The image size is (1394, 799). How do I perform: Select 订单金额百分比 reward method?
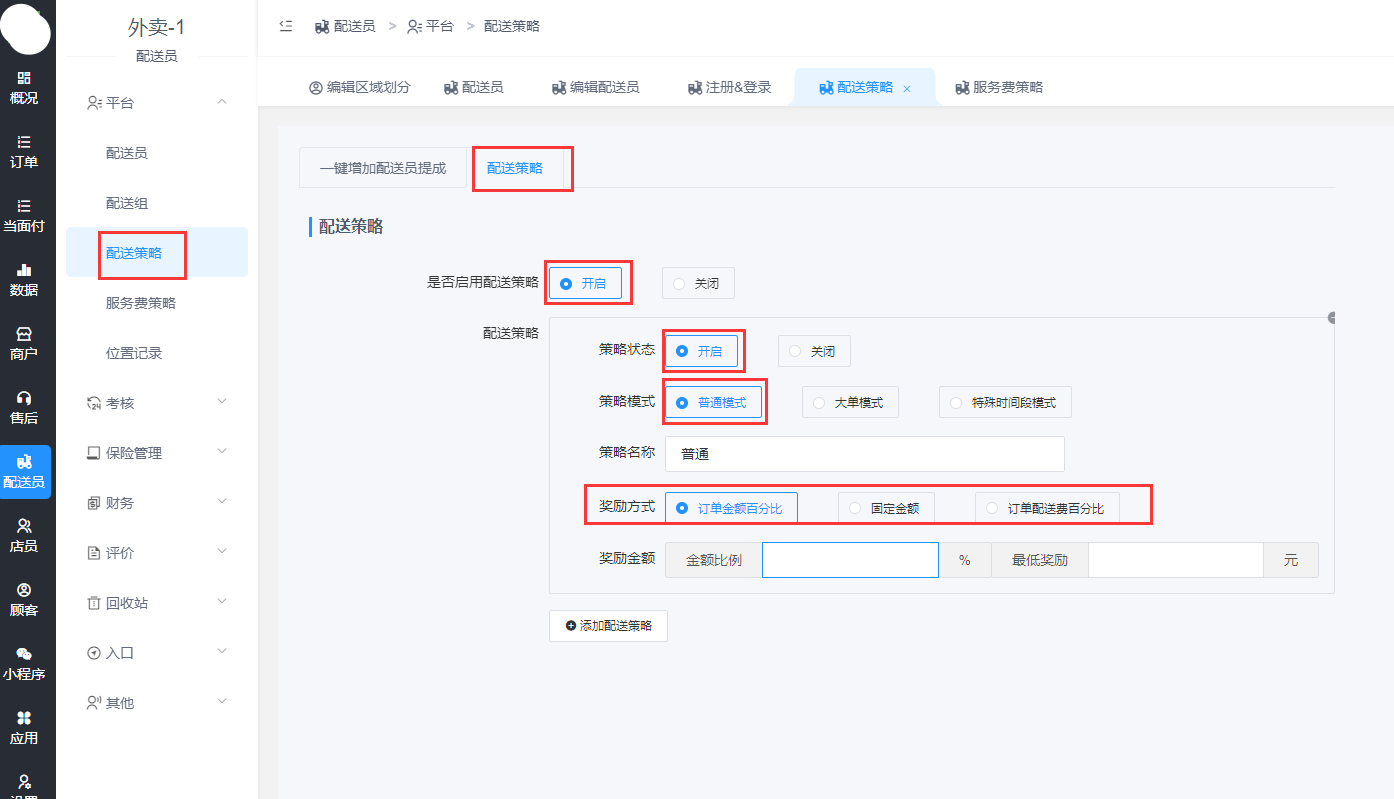pos(731,508)
